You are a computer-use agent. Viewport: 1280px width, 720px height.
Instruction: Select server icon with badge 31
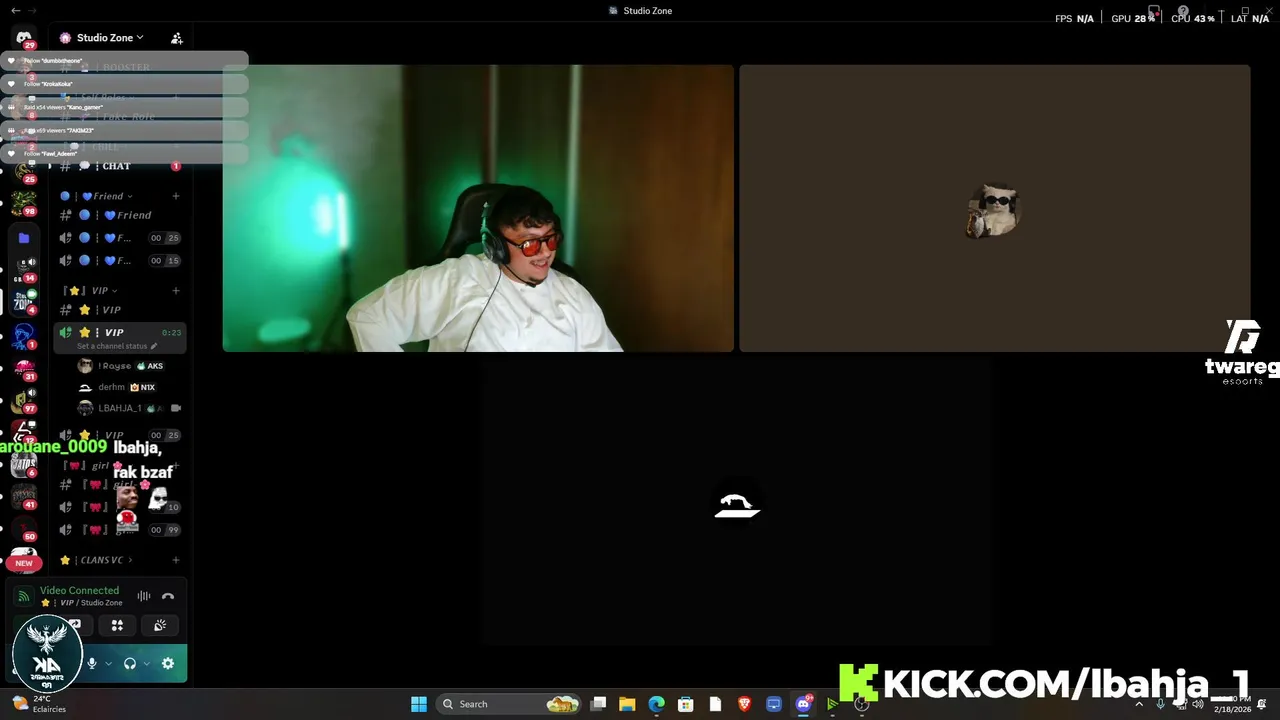click(x=24, y=368)
